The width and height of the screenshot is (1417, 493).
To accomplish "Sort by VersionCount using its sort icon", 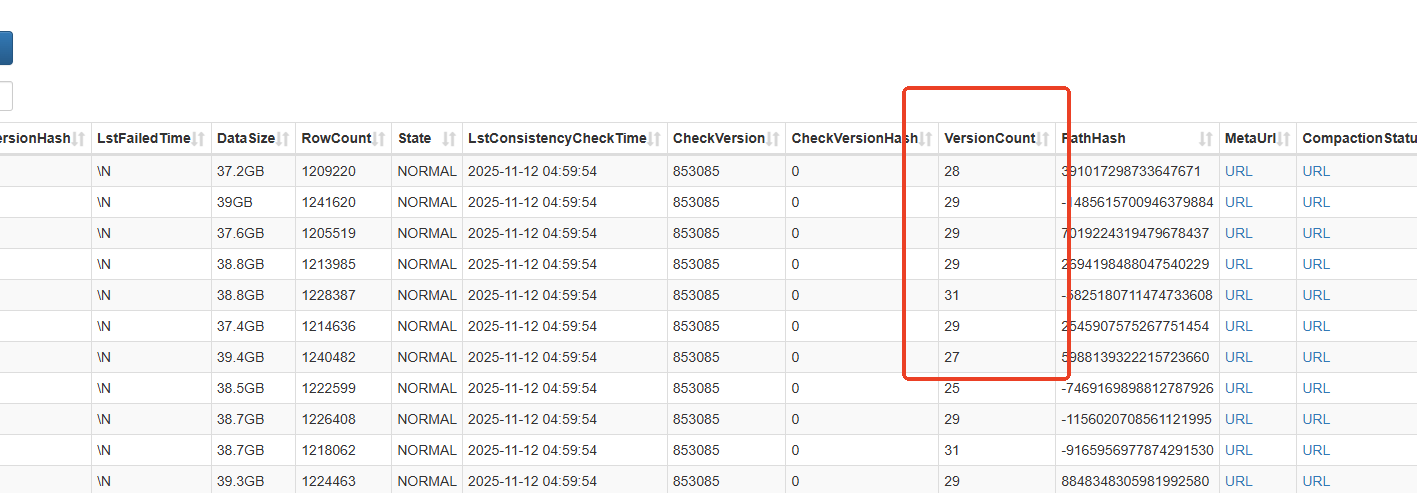I will (x=1044, y=139).
